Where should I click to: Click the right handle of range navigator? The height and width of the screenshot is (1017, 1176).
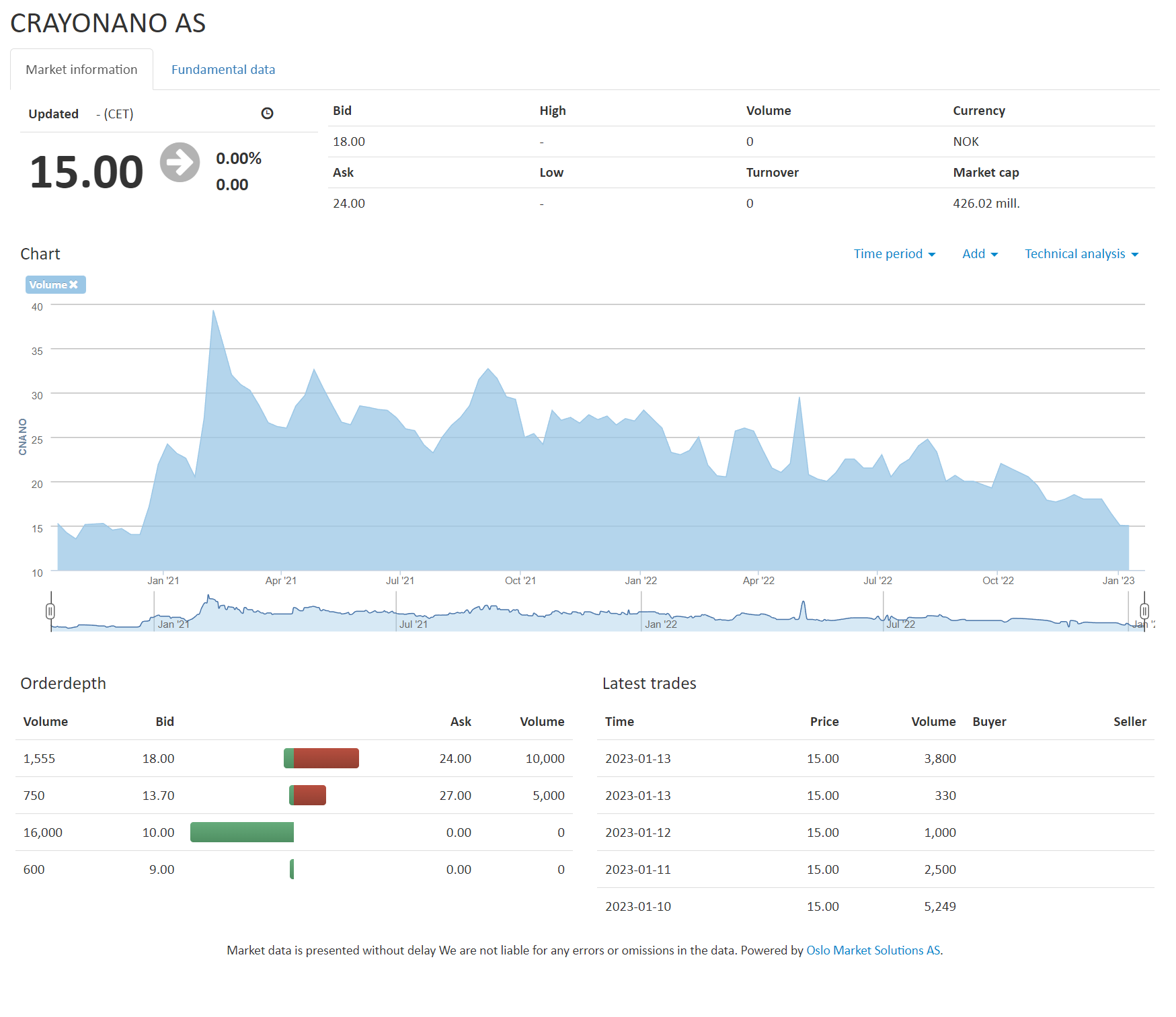click(x=1144, y=611)
